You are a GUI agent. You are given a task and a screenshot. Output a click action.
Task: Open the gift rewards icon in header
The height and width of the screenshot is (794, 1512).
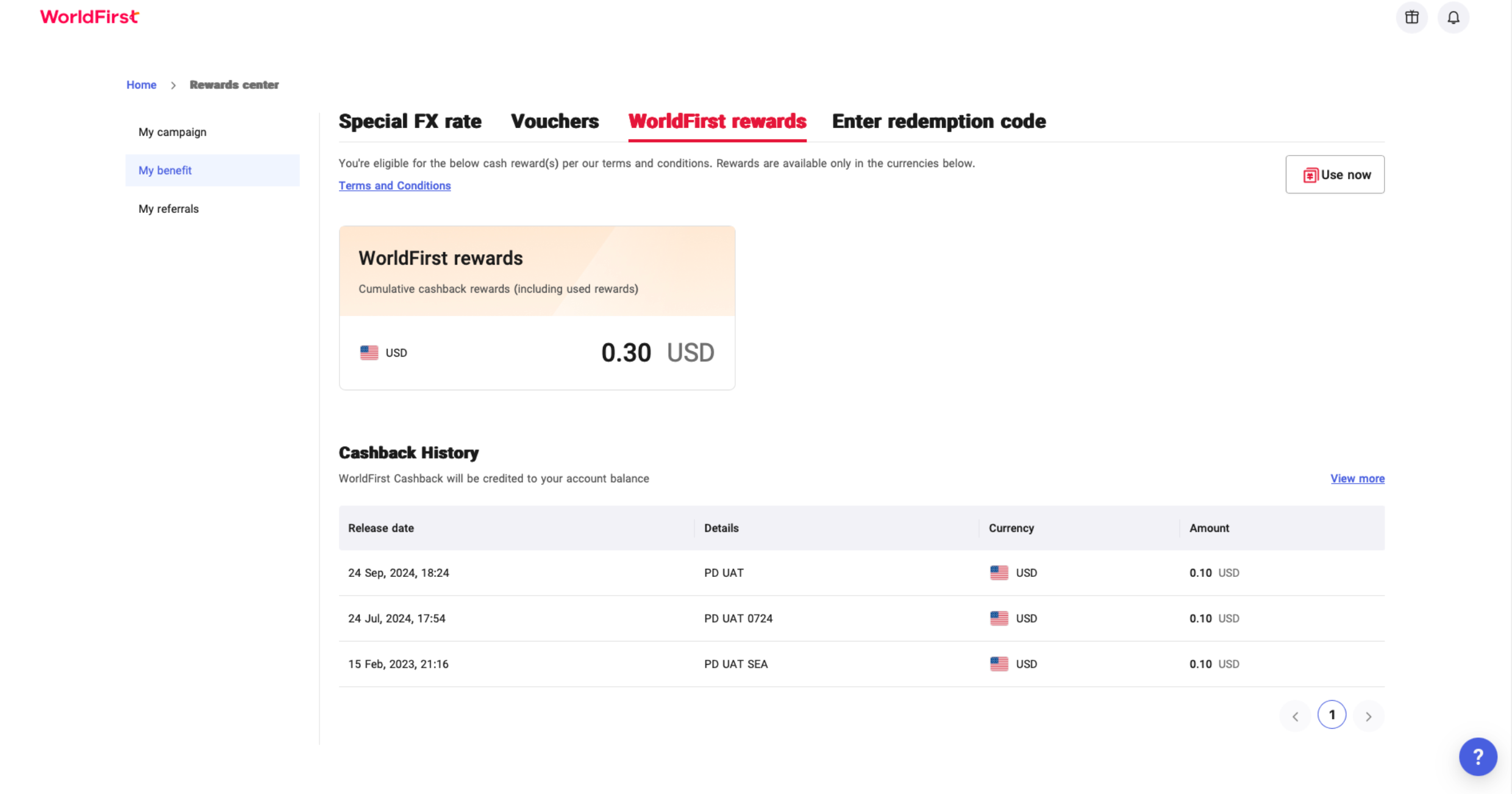[x=1411, y=17]
